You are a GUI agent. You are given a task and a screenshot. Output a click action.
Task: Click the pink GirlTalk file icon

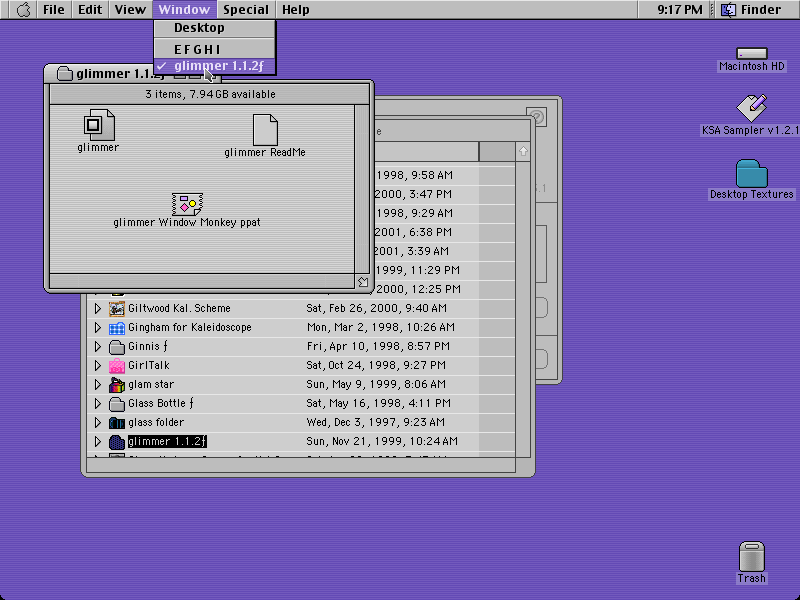pos(117,366)
